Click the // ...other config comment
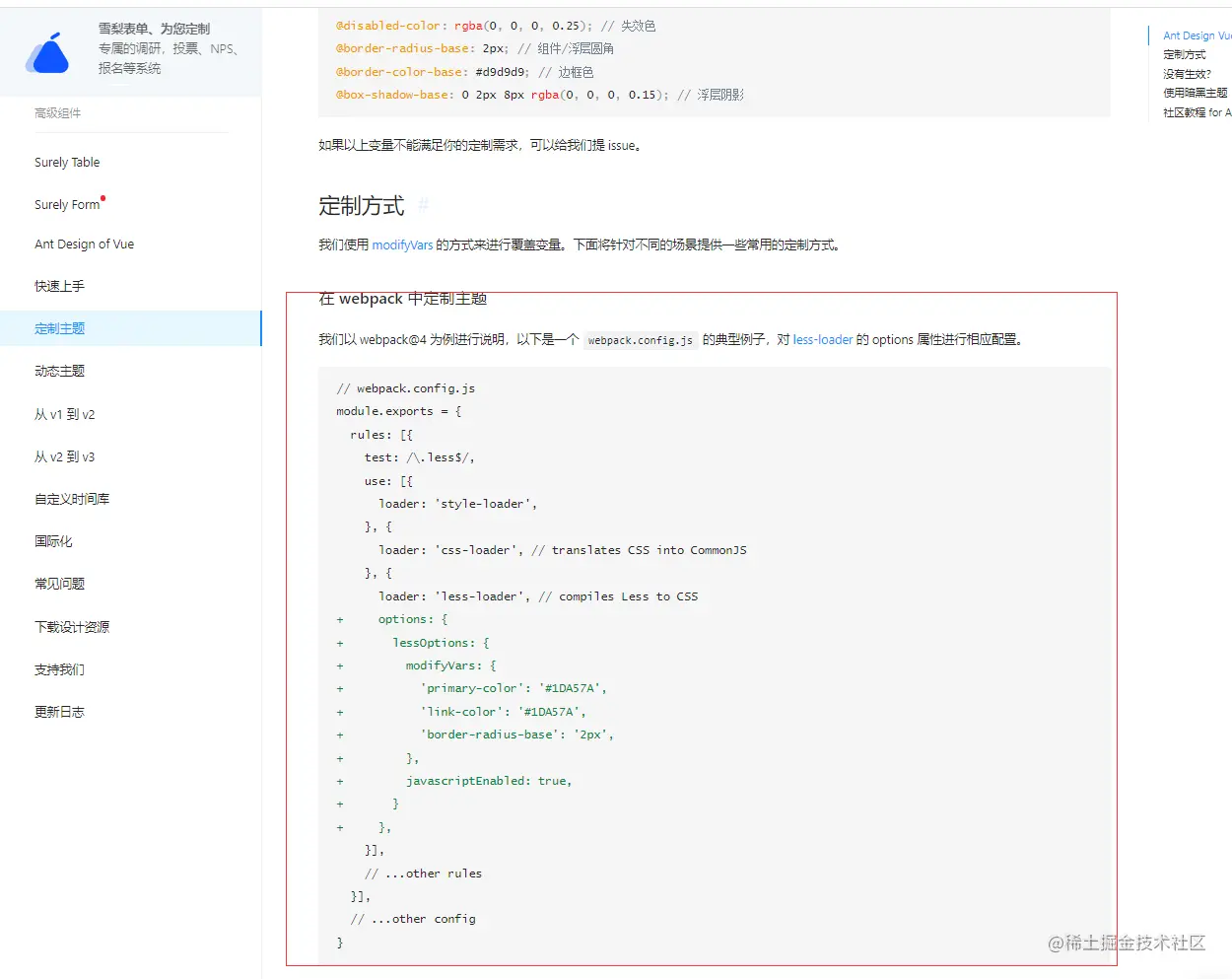This screenshot has width=1232, height=979. pos(413,919)
